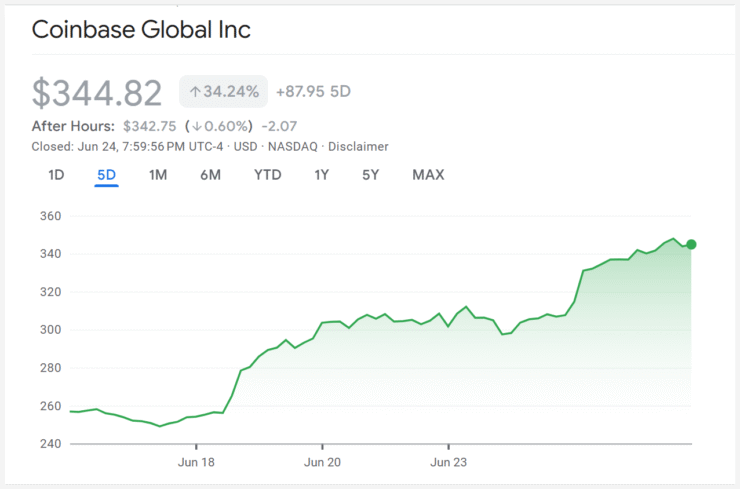Select the 5D time range tab

[x=106, y=175]
